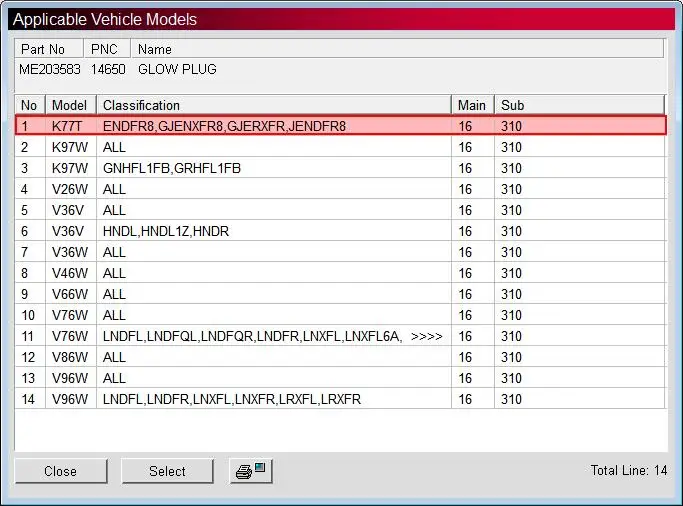Screen dimensions: 683x506
Task: Click the Sub column header
Action: 579,105
